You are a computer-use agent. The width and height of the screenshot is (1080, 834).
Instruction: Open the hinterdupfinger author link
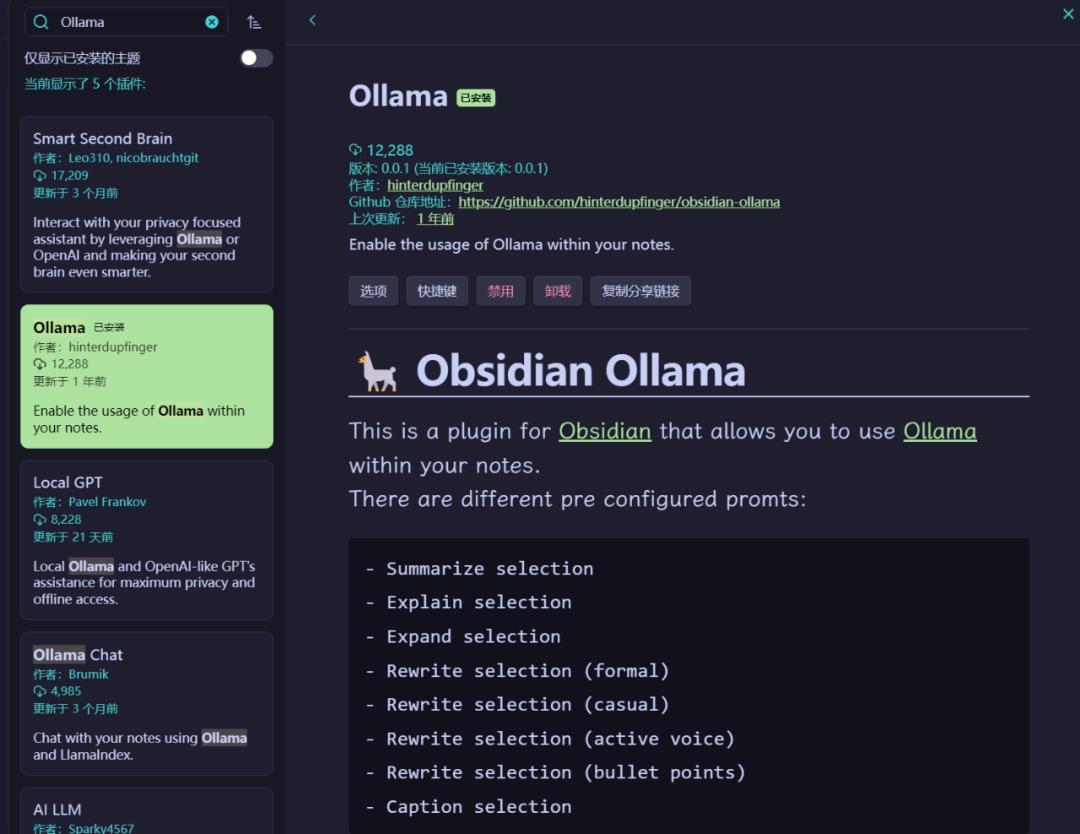coord(435,185)
